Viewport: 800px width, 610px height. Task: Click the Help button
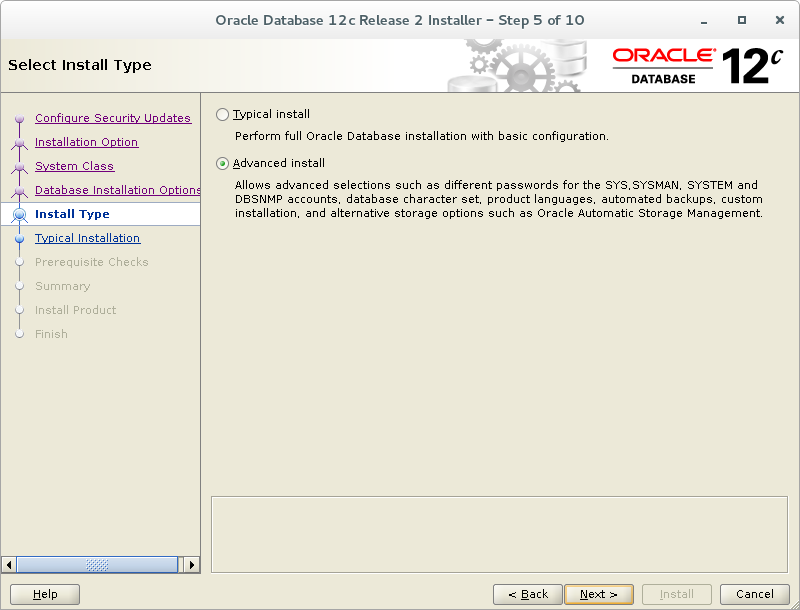(45, 594)
